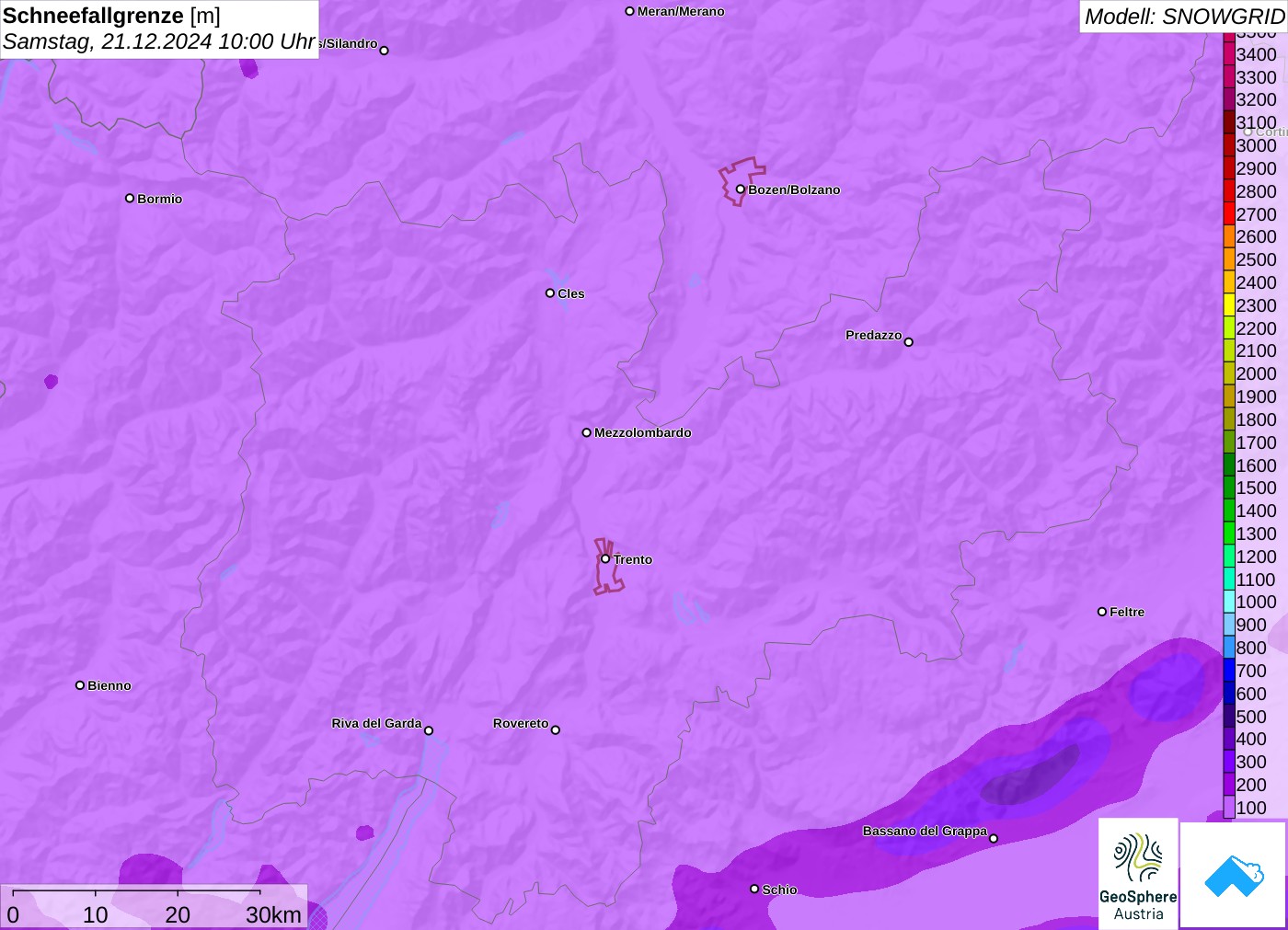1288x930 pixels.
Task: Click the Bozen/Bolzano text label
Action: click(x=794, y=189)
